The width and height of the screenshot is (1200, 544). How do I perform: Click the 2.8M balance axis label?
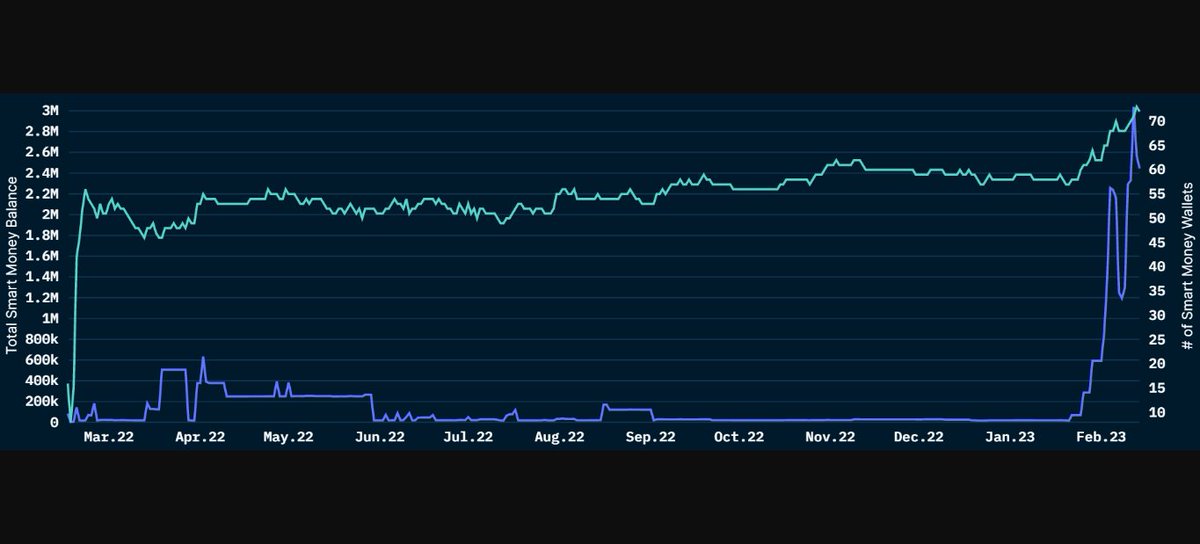(x=44, y=131)
